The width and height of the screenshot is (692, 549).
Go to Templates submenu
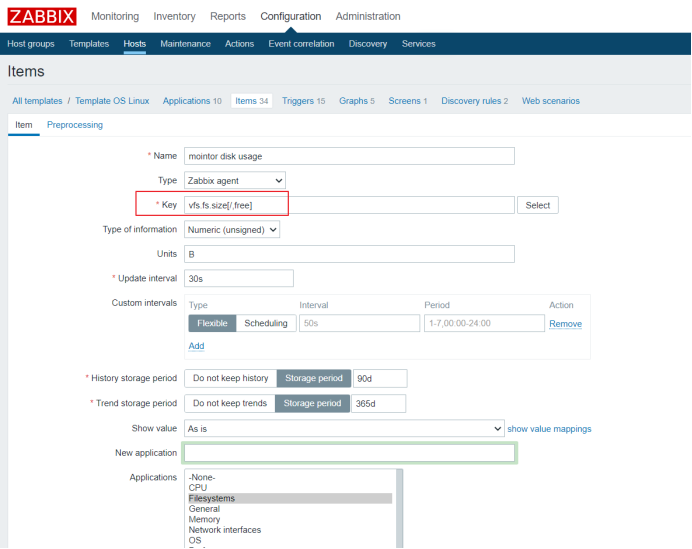click(x=89, y=44)
